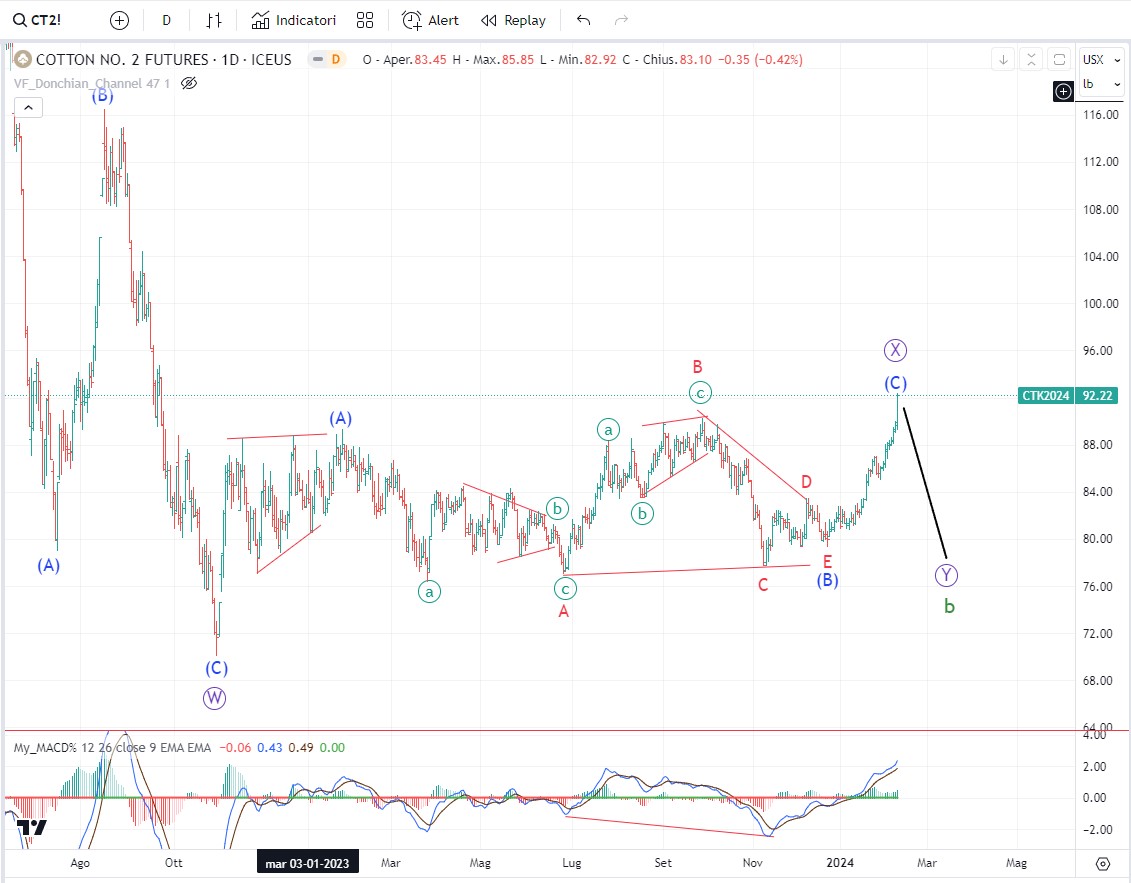Open the USX currency dropdown
1131x883 pixels.
point(1102,59)
